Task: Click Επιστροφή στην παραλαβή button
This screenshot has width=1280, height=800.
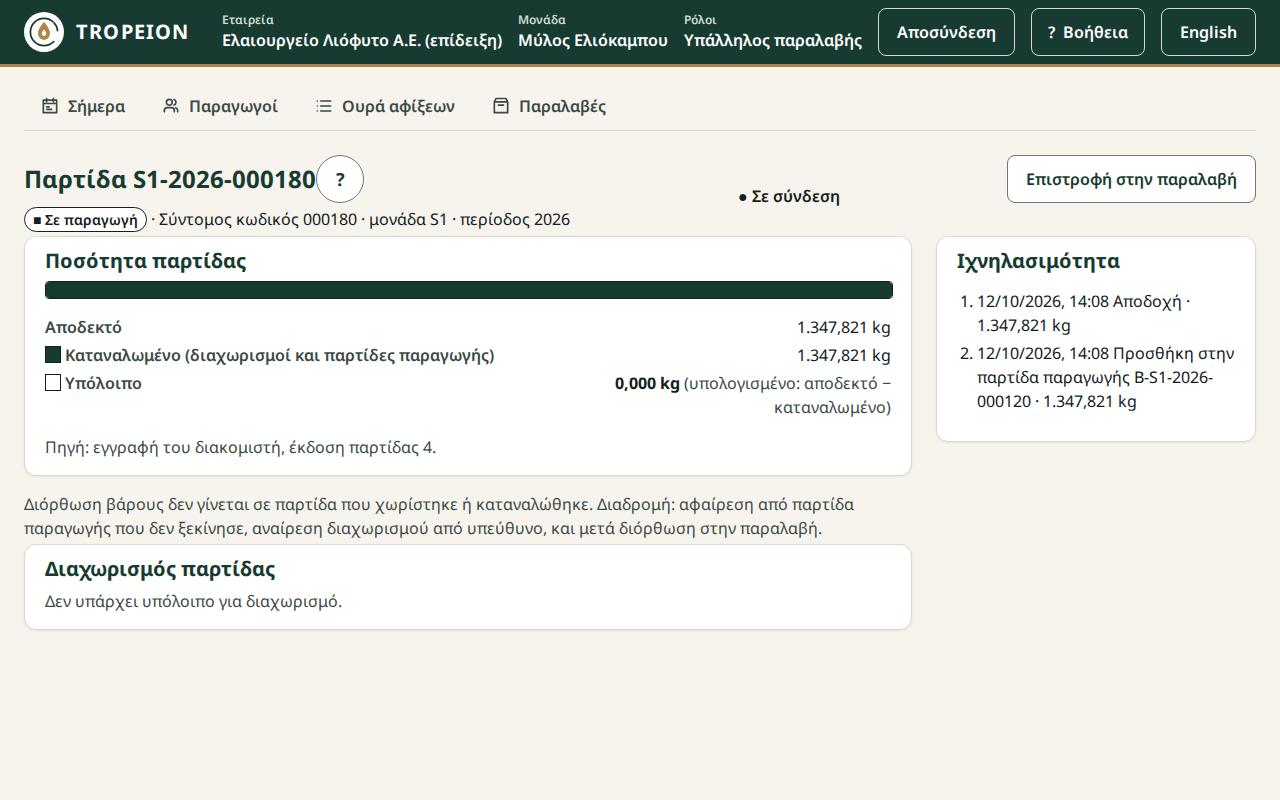Action: pyautogui.click(x=1131, y=179)
